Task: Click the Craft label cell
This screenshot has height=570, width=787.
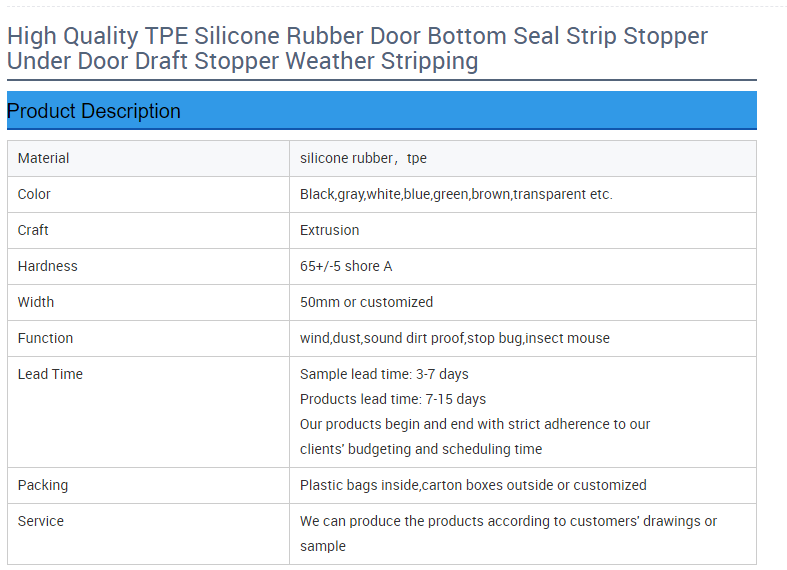Action: click(x=33, y=230)
